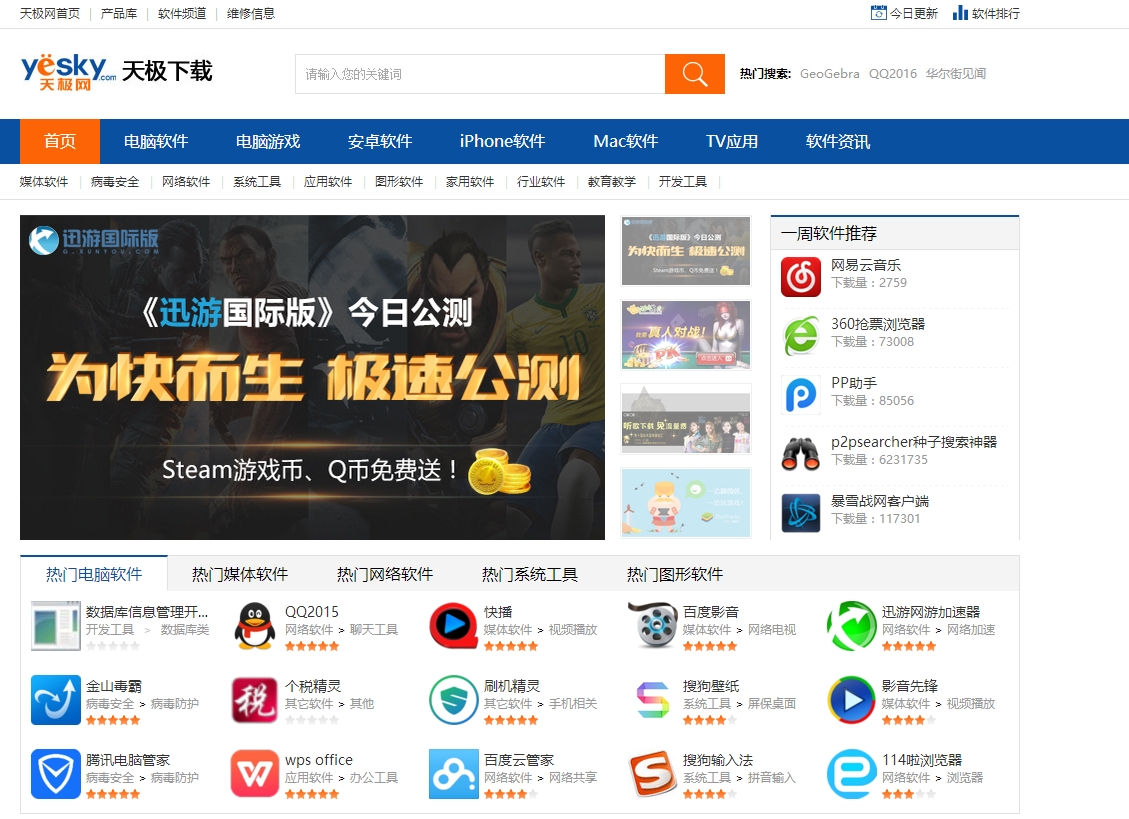This screenshot has width=1129, height=819.
Task: Click the 搜狗输入法 orange S icon
Action: 652,774
